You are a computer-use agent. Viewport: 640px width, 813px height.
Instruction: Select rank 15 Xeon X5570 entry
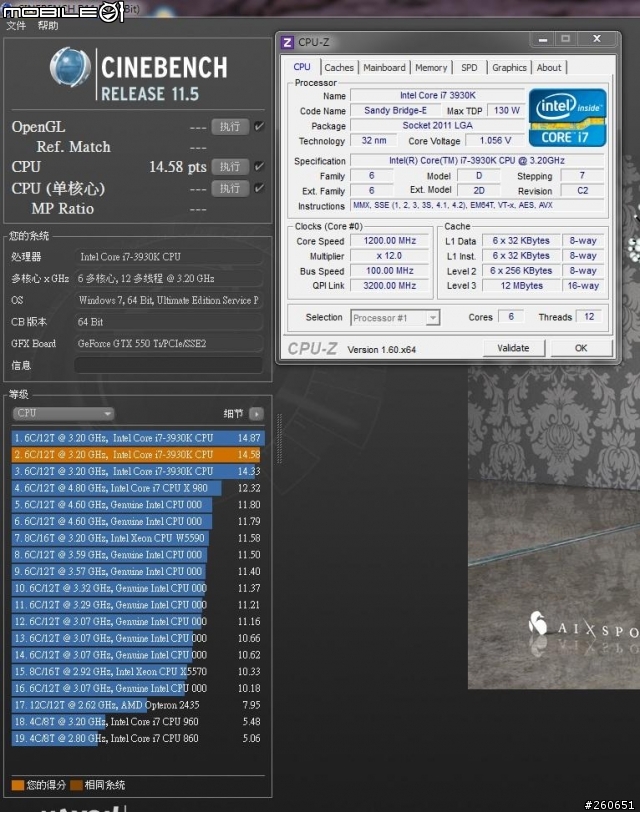pyautogui.click(x=138, y=671)
